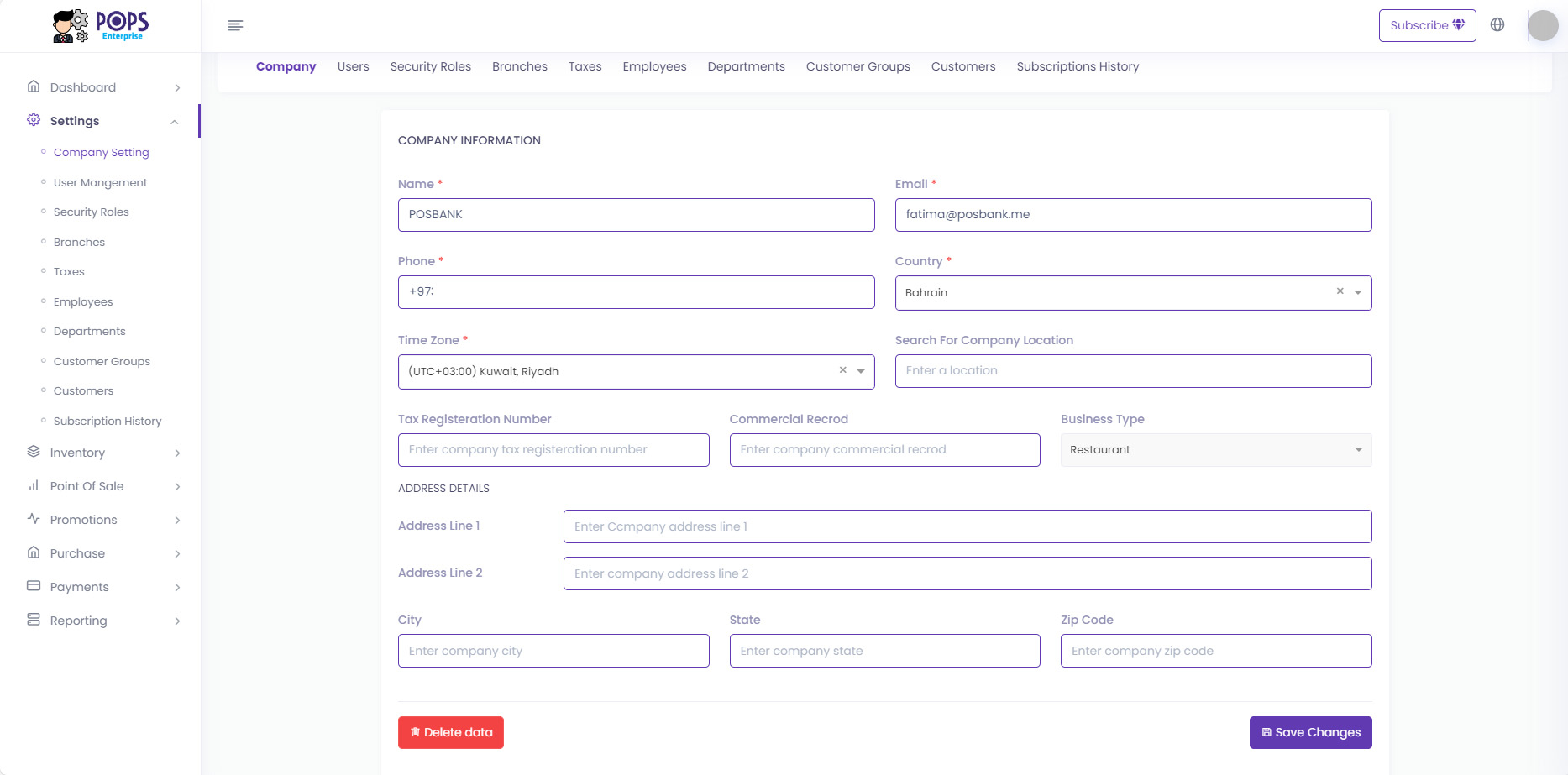Select Employees in the sidebar submenu

coord(83,301)
